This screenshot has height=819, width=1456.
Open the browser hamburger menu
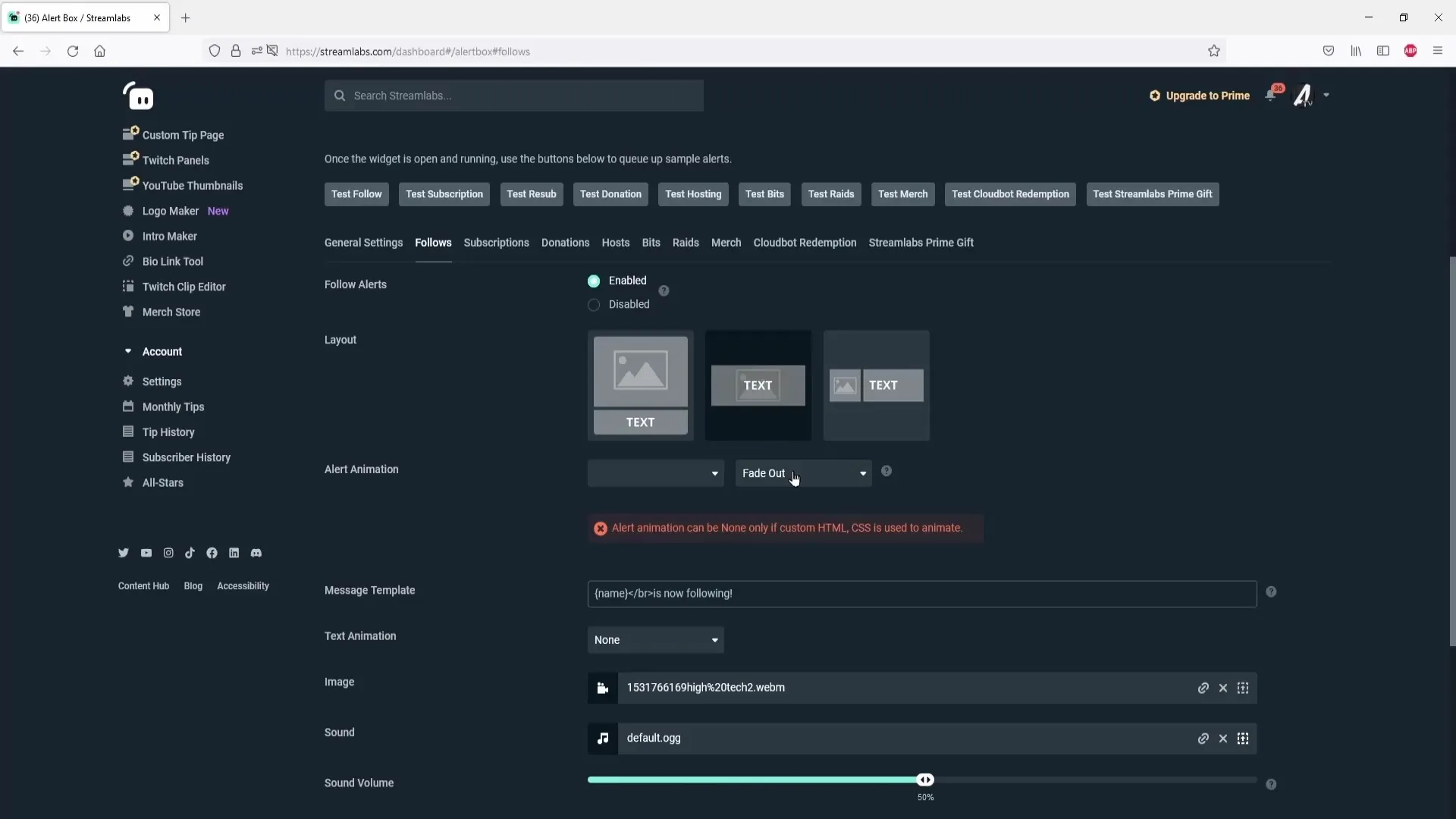click(1437, 51)
